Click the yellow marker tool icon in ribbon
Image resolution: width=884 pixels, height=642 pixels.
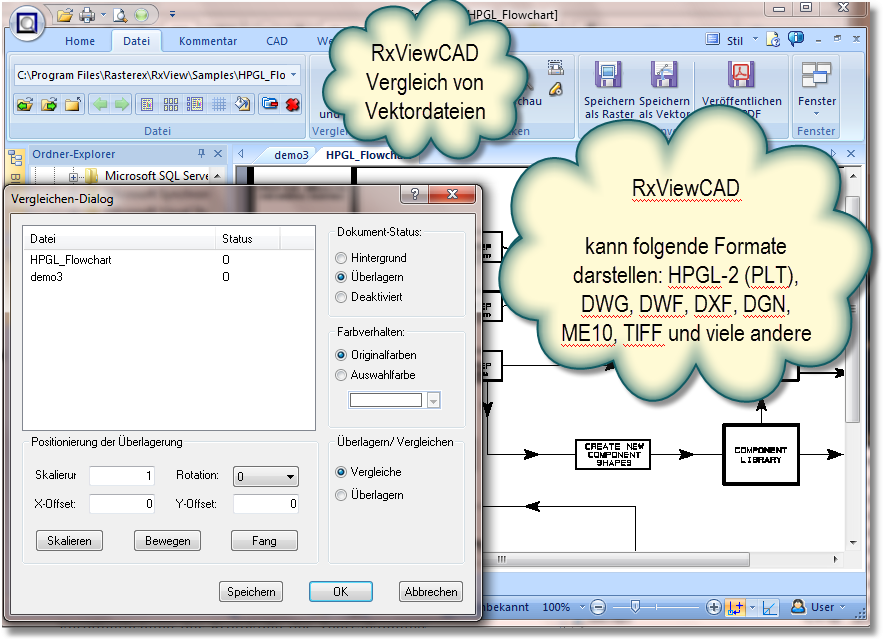(555, 89)
